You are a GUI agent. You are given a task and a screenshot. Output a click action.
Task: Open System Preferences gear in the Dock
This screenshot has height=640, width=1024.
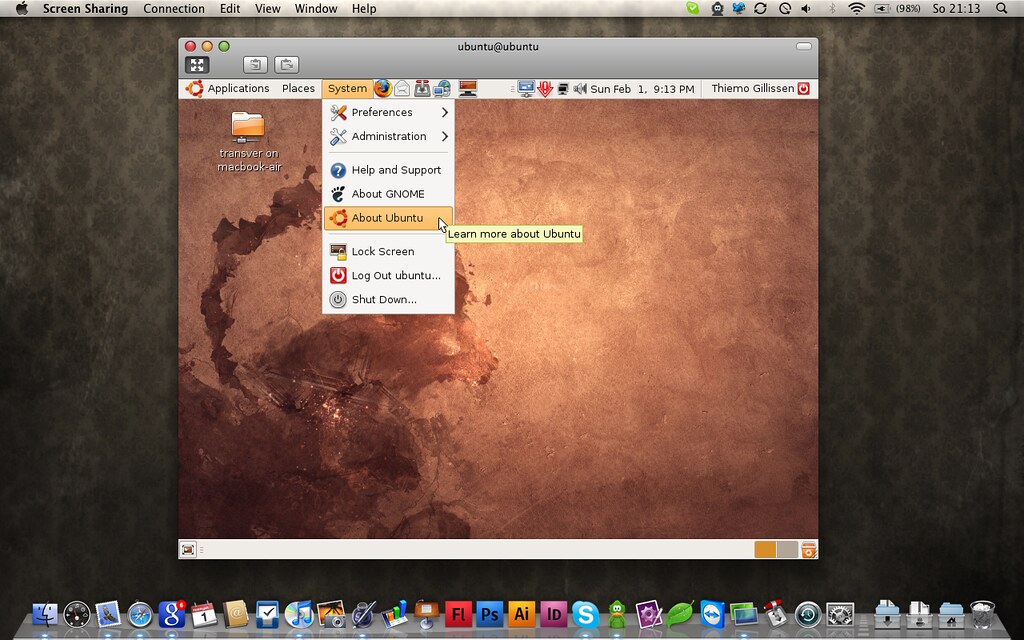click(x=840, y=614)
